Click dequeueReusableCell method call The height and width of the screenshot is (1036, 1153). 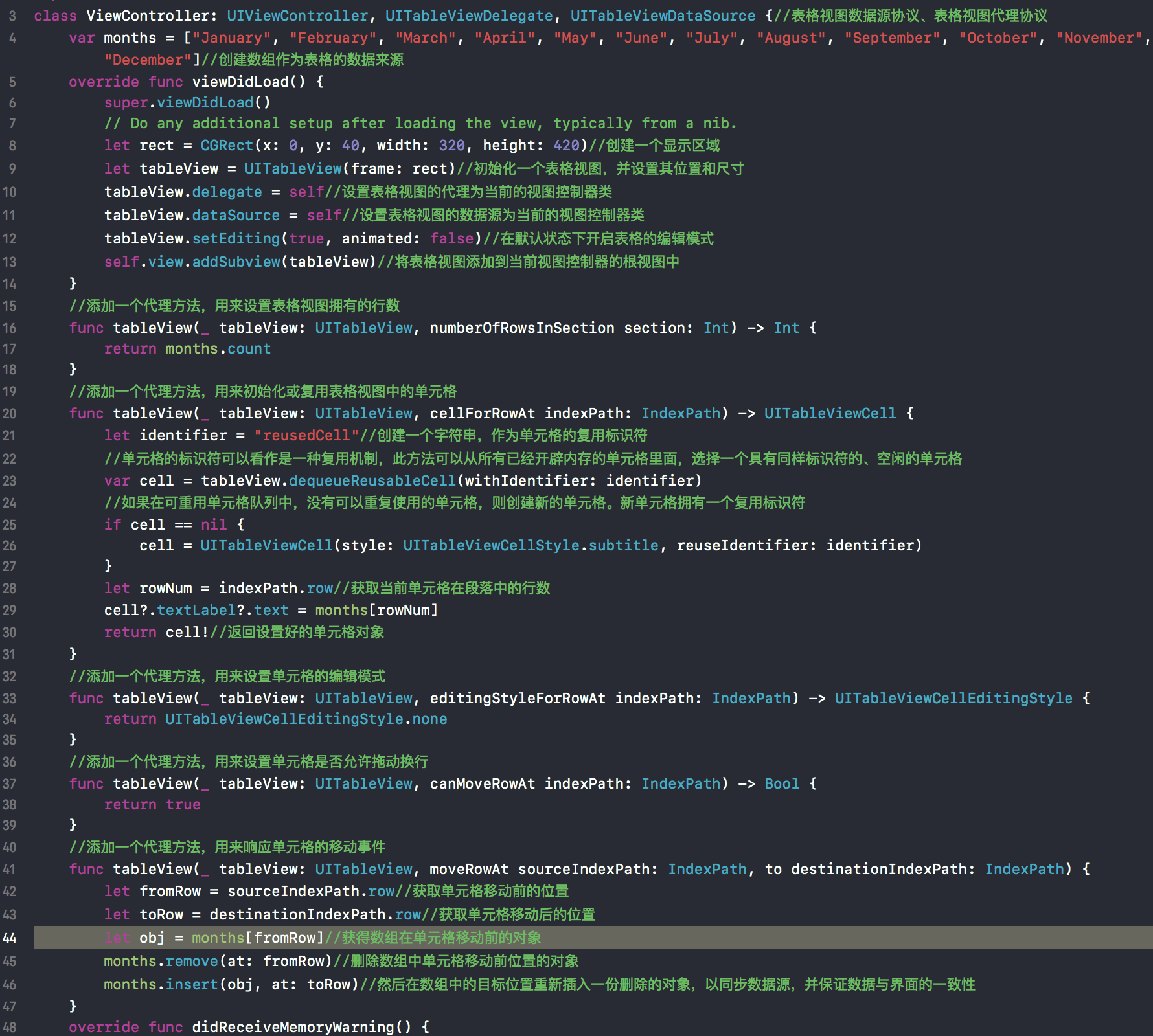[x=372, y=480]
